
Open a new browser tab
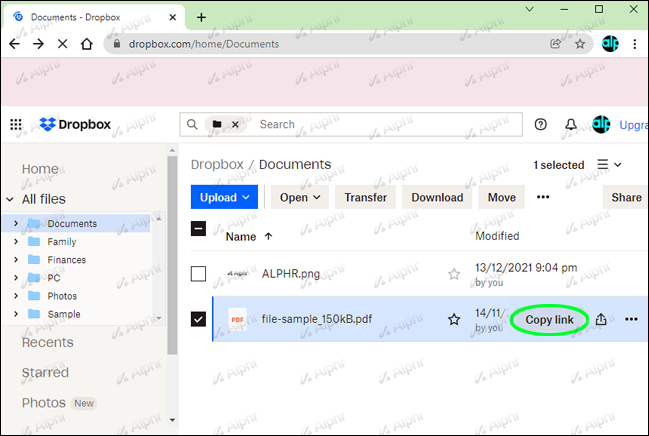pyautogui.click(x=201, y=17)
